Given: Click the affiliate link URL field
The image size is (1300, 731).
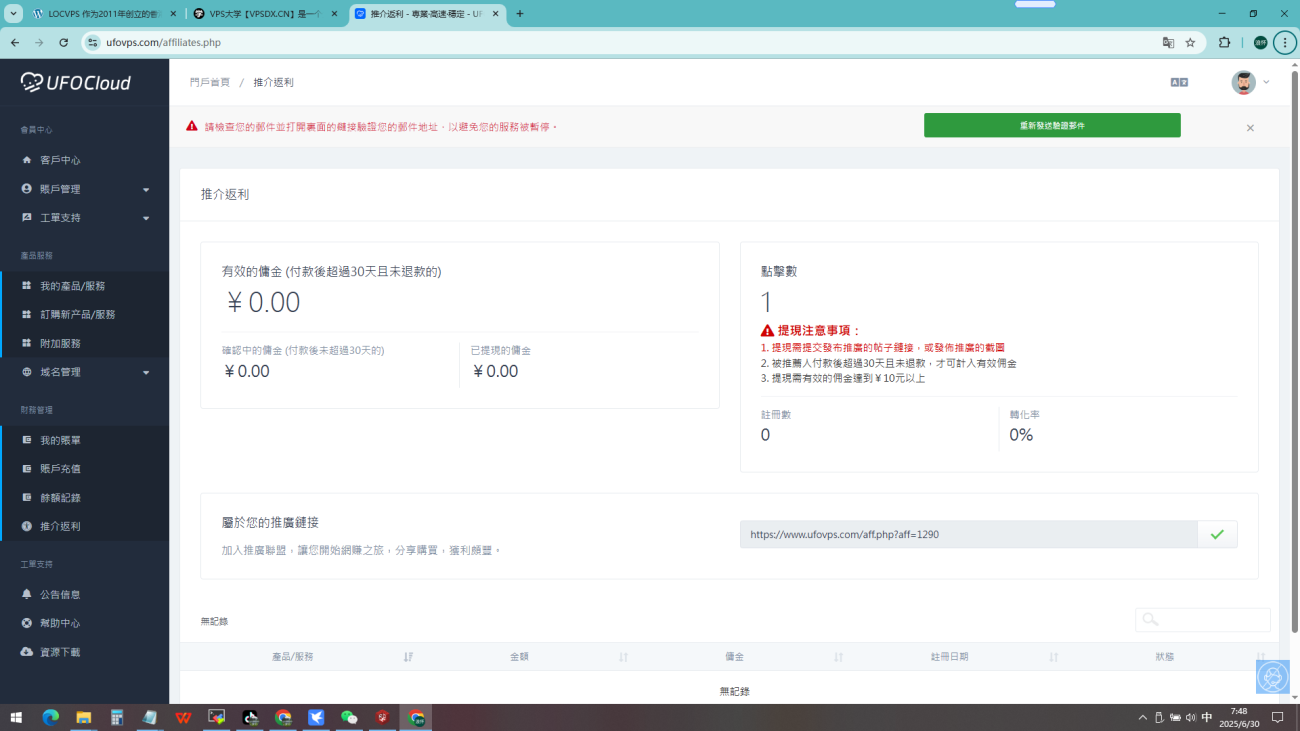Looking at the screenshot, I should pyautogui.click(x=968, y=534).
